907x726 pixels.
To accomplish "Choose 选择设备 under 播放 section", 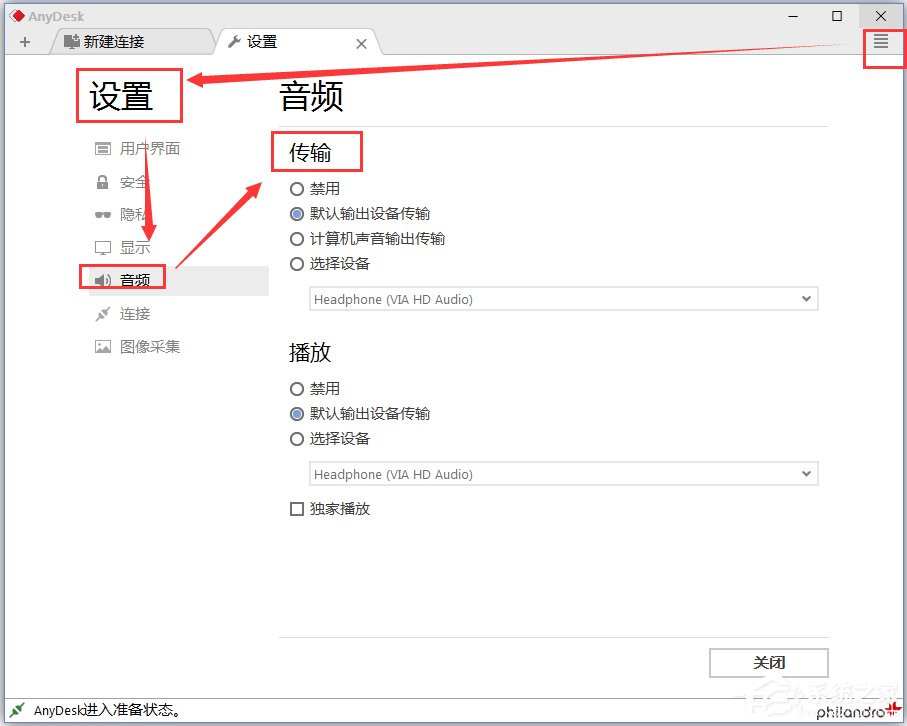I will (297, 438).
